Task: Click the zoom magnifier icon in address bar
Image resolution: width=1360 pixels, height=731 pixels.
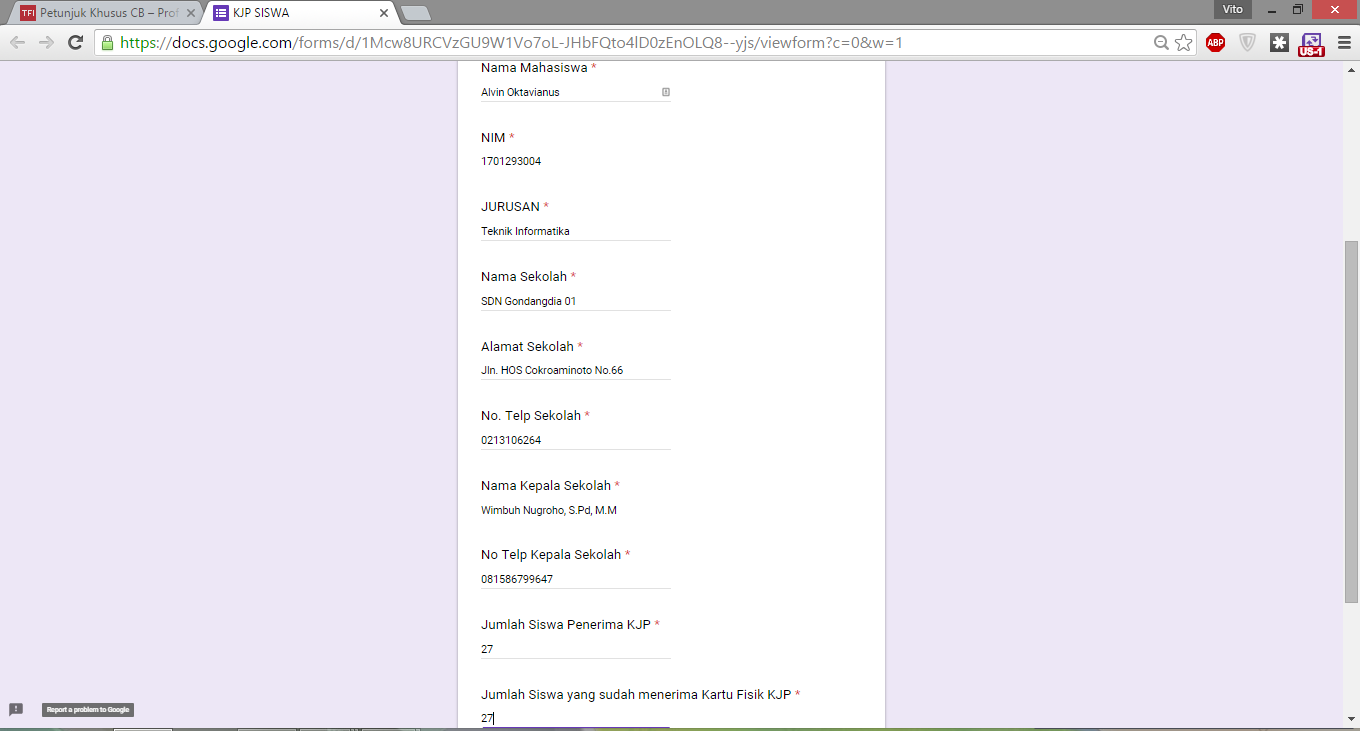Action: [1161, 42]
